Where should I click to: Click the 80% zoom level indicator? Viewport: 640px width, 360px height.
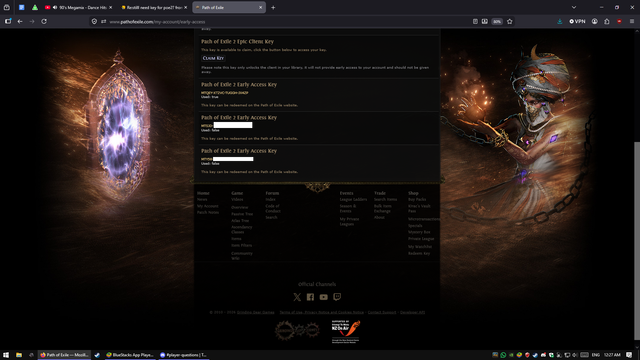tap(497, 21)
